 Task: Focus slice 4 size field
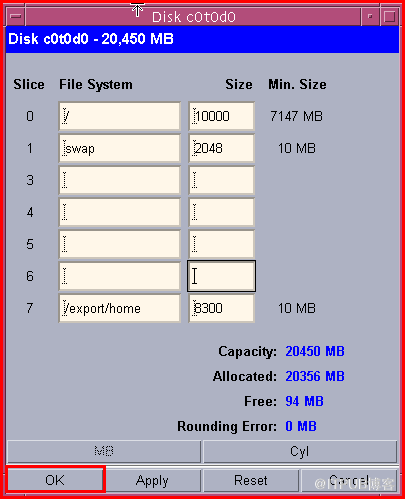(222, 212)
